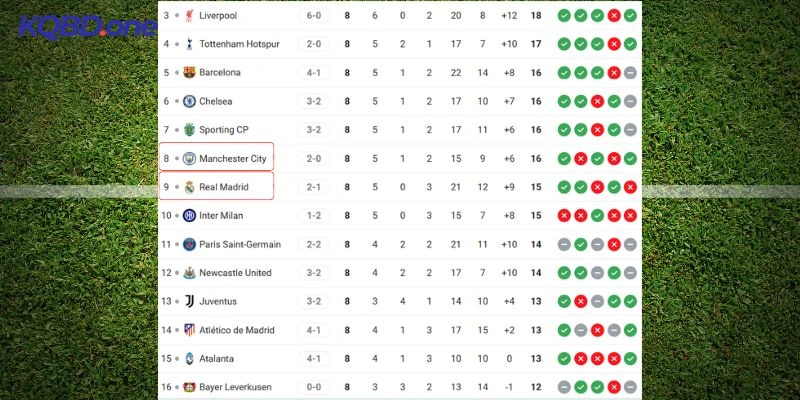Open the Real Madrid team link
Screen dimensions: 800x400
pos(224,187)
